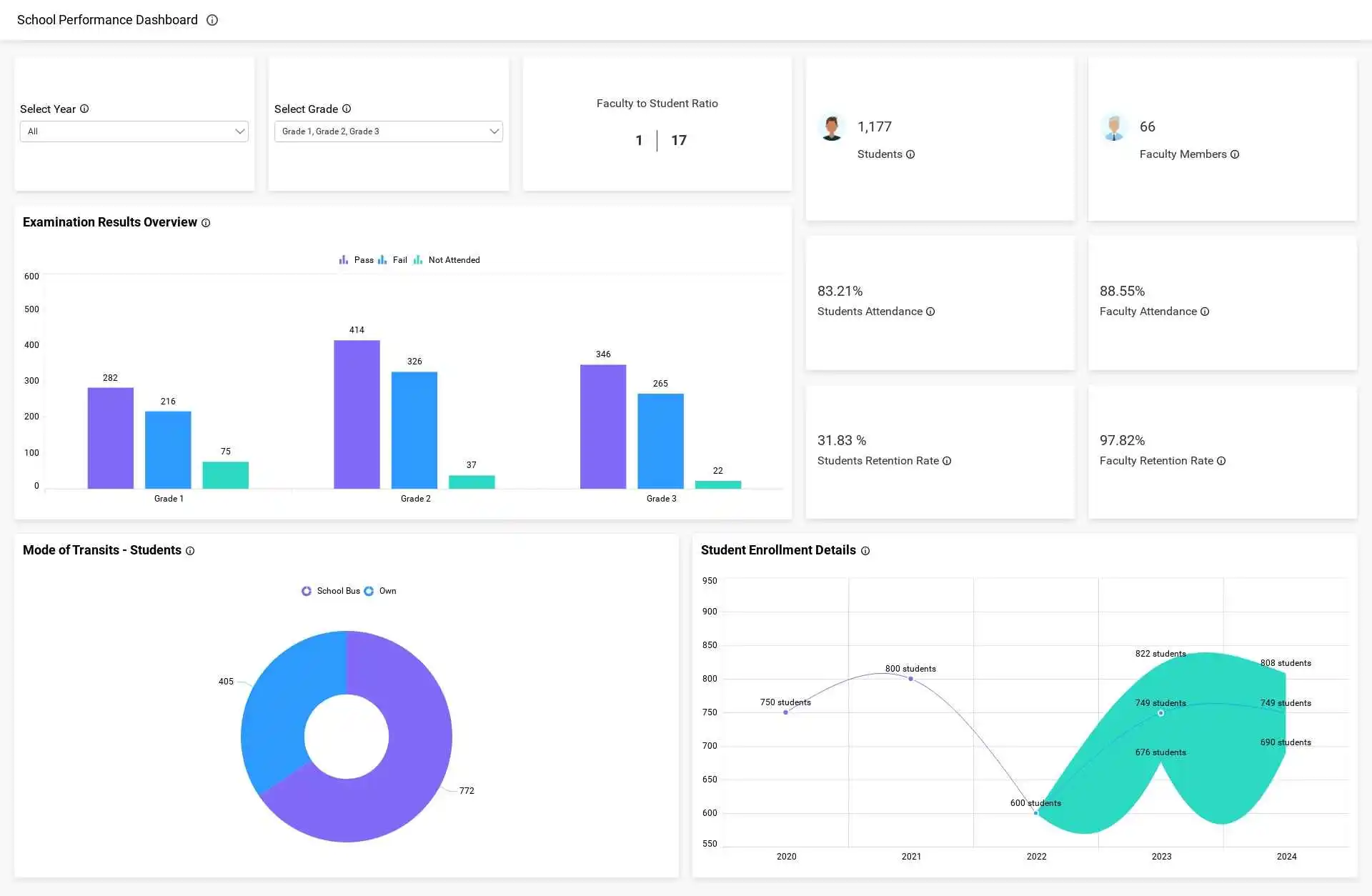Click the student avatar on the Students card
This screenshot has width=1372, height=896.
click(832, 126)
